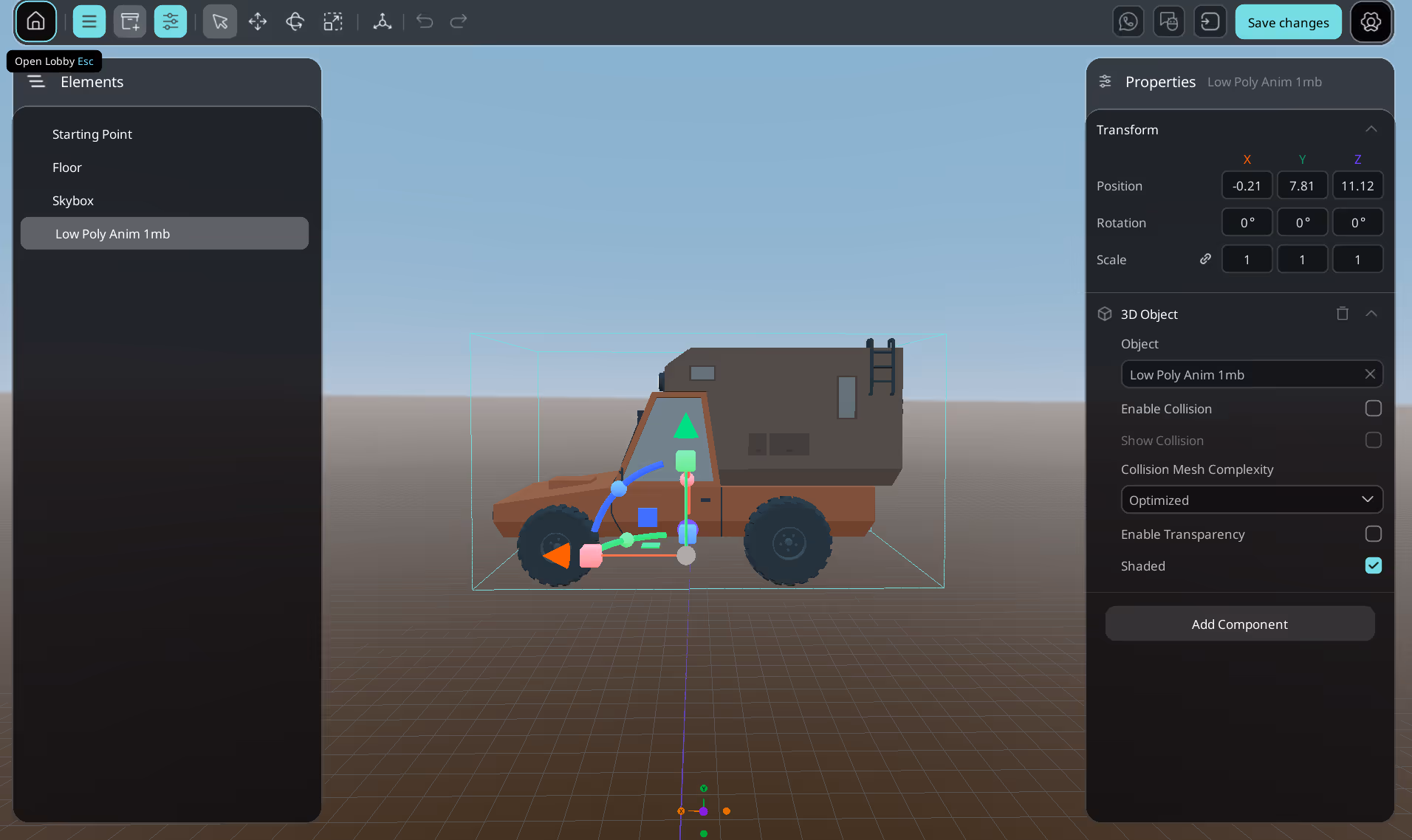Undo the last action
1412x840 pixels.
click(425, 21)
